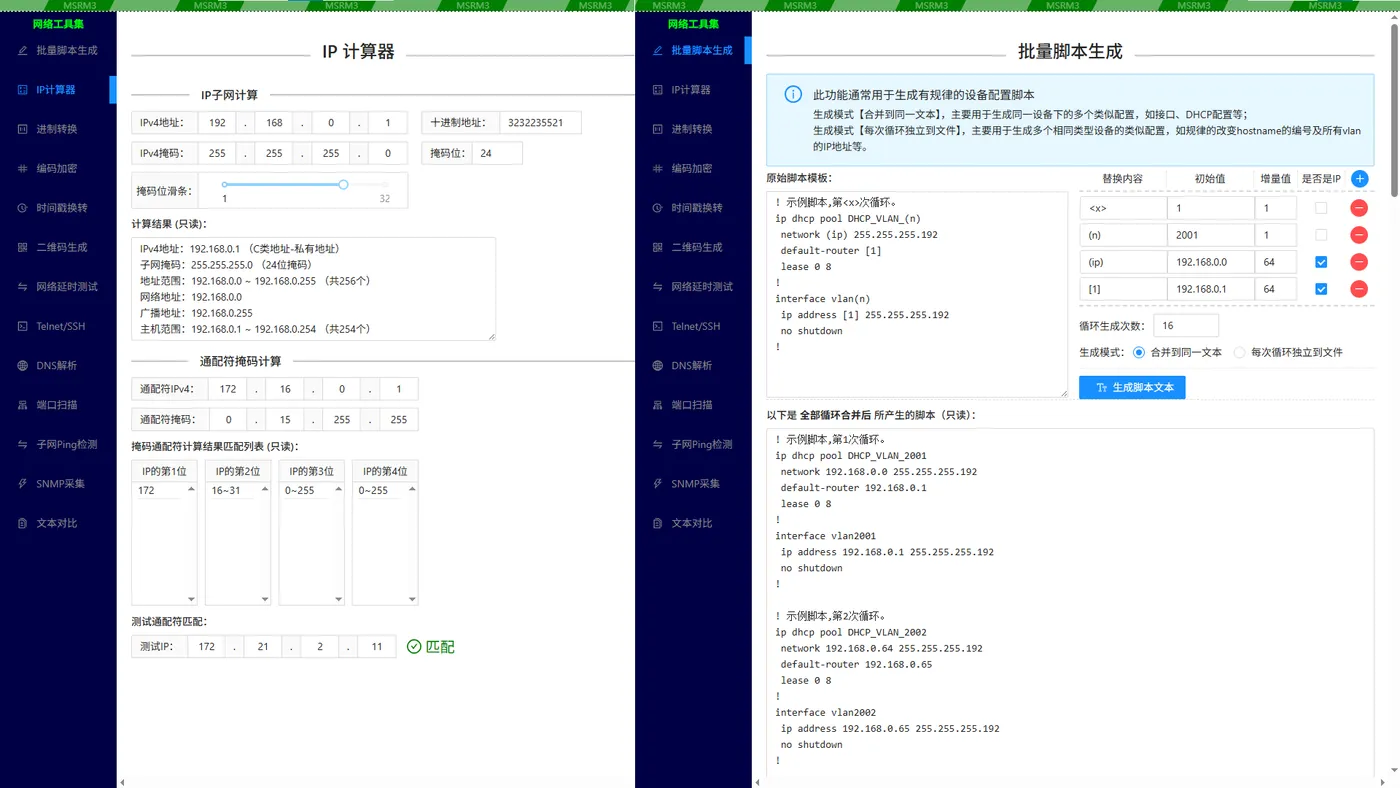Click the SNMP采集 lightning icon in left window
1400x788 pixels.
[22, 484]
